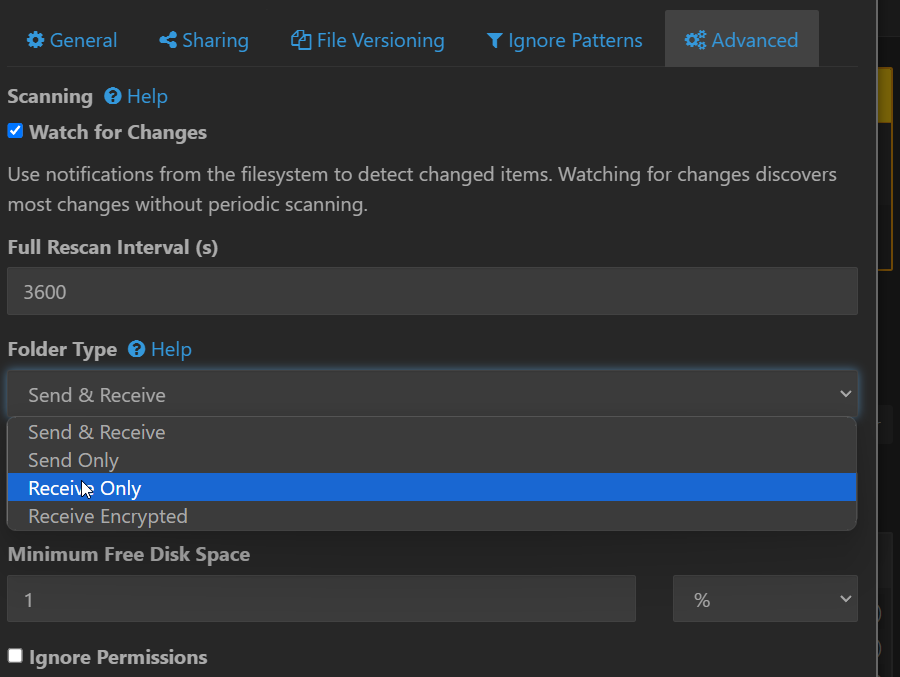The image size is (900, 677).
Task: Click the Full Rescan Interval input field
Action: coord(432,291)
